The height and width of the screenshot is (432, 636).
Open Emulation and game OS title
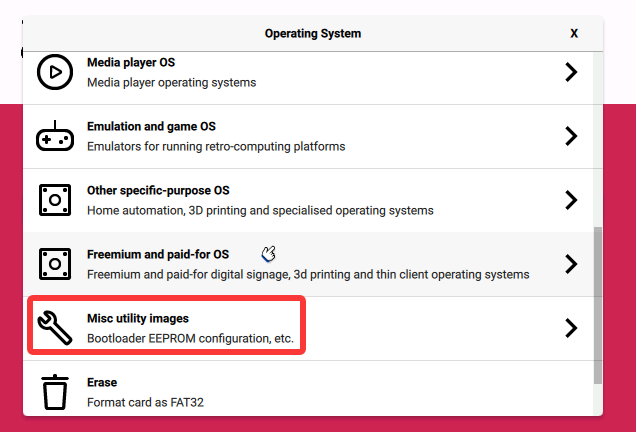pos(151,127)
